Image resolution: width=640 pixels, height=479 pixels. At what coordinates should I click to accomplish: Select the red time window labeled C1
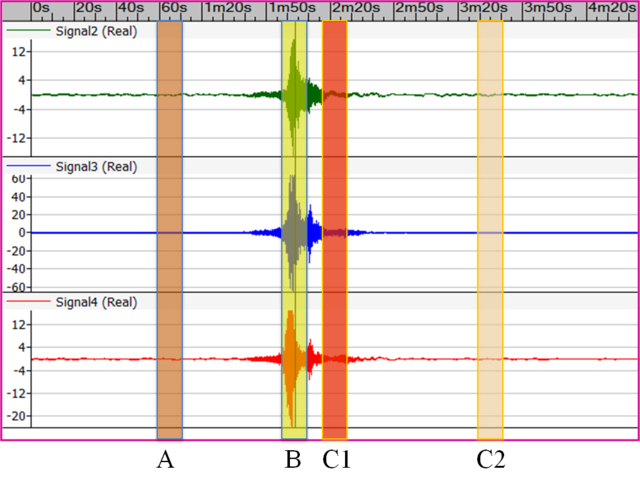[x=335, y=230]
